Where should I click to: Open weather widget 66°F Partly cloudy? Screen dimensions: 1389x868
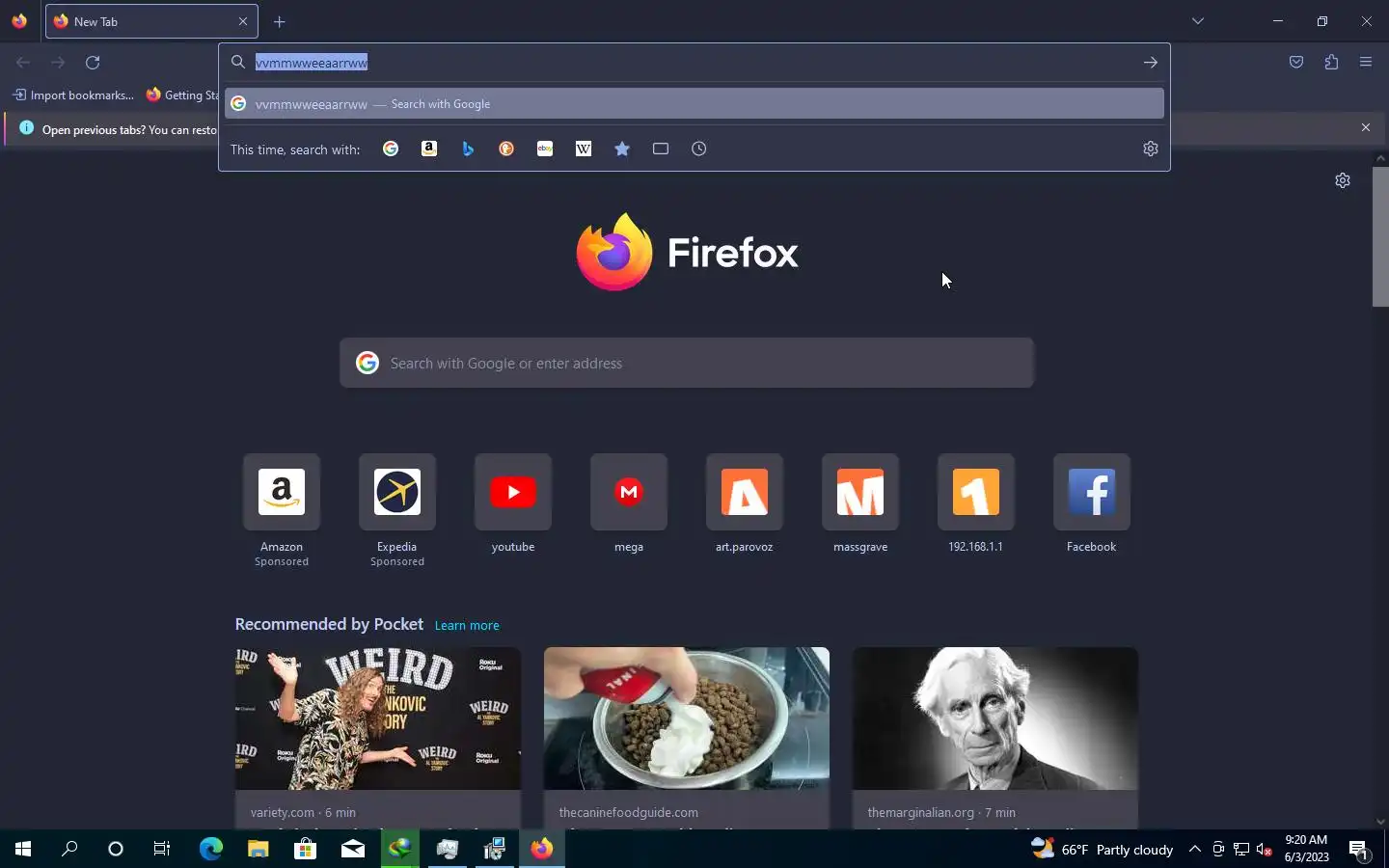pos(1103,849)
